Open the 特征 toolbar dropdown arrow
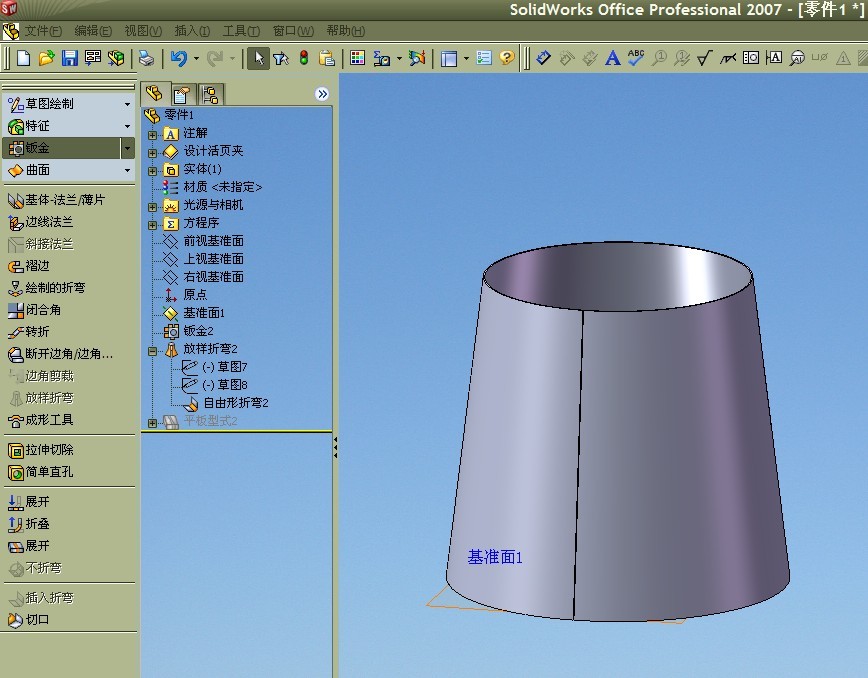 pyautogui.click(x=127, y=126)
